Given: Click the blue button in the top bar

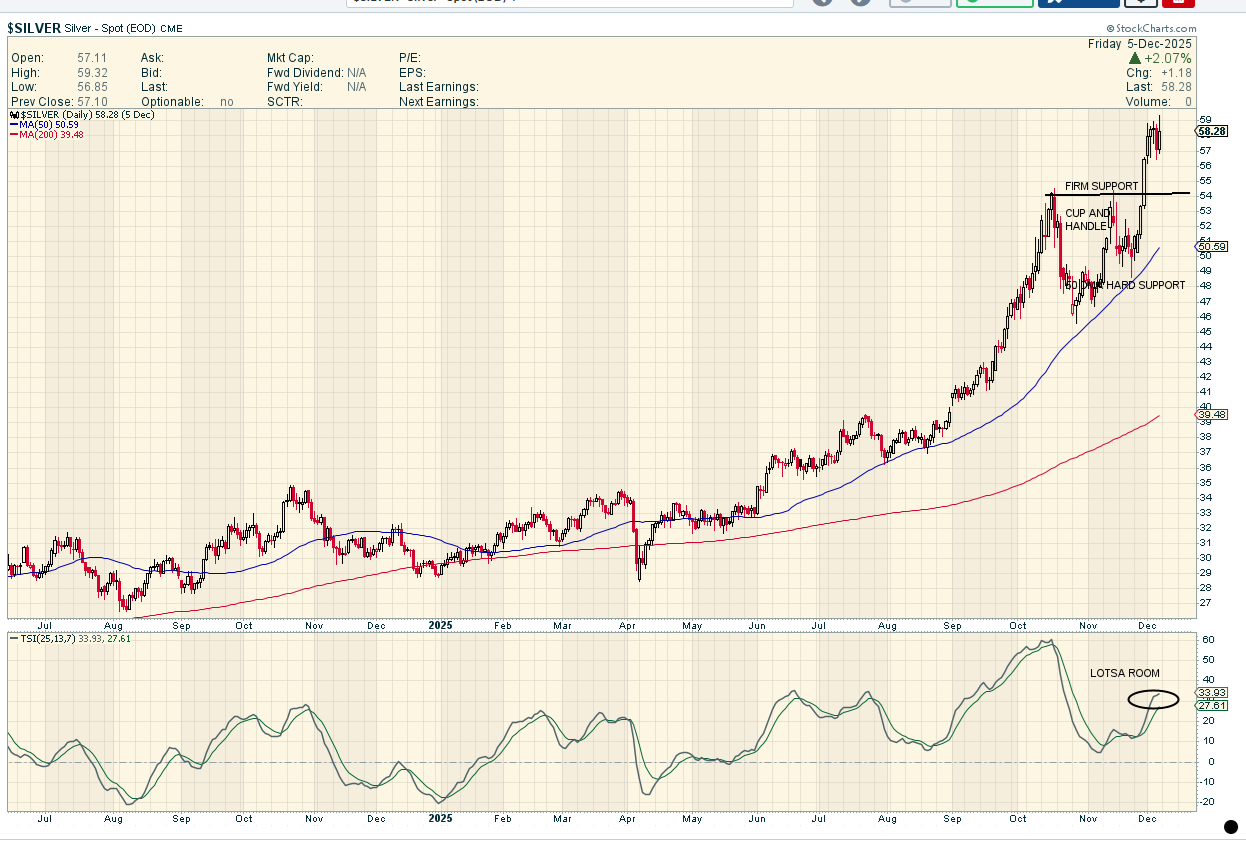Looking at the screenshot, I should pos(1078,3).
